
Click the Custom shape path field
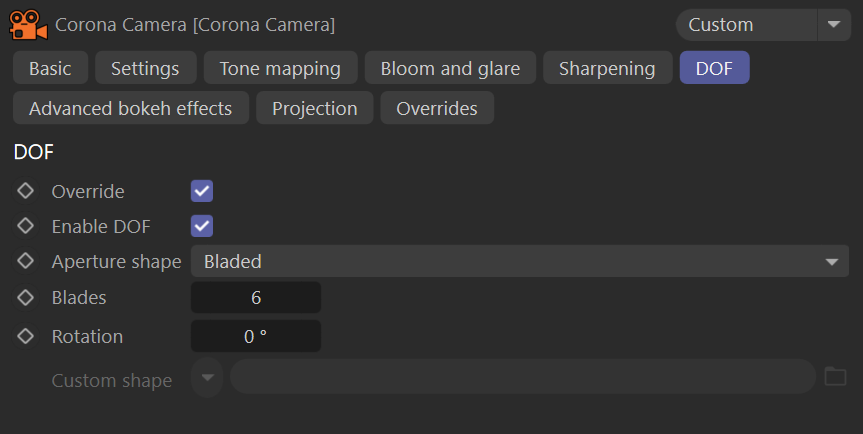pyautogui.click(x=522, y=377)
